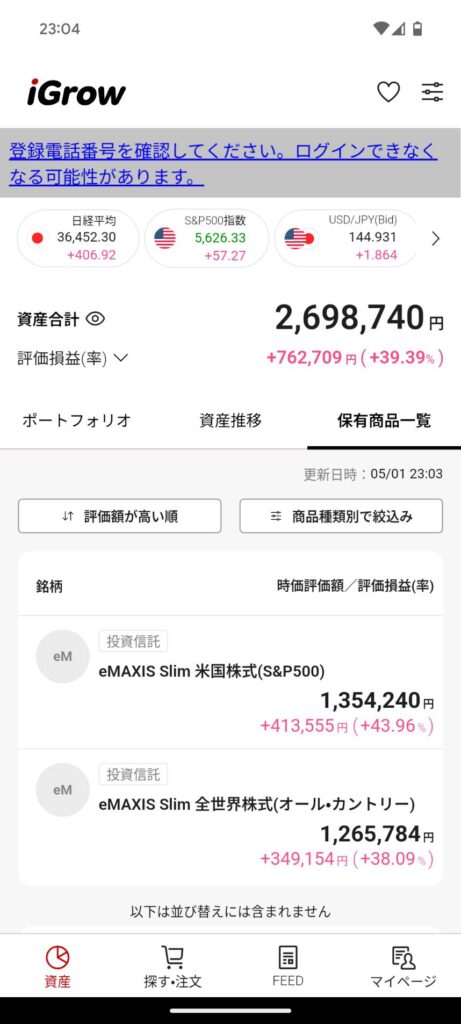This screenshot has height=1024, width=461.
Task: Tap the 日経平均 index chip
Action: click(78, 238)
